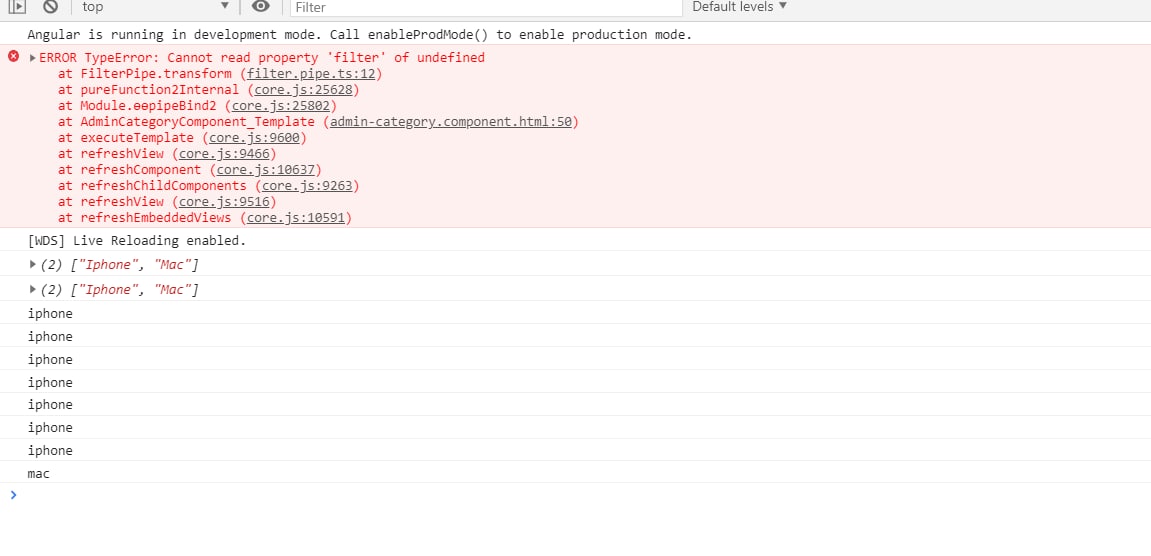The height and width of the screenshot is (556, 1151).
Task: Clear the console messages
Action: pyautogui.click(x=50, y=6)
